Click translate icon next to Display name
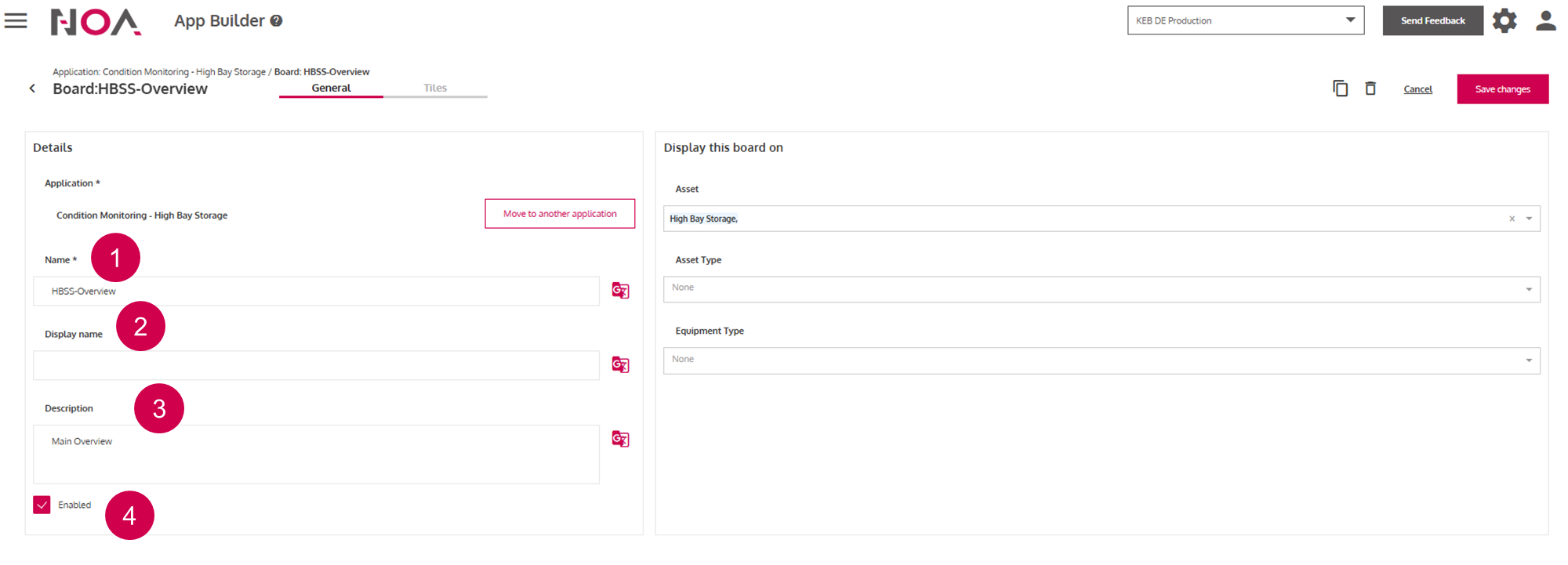 pos(620,365)
